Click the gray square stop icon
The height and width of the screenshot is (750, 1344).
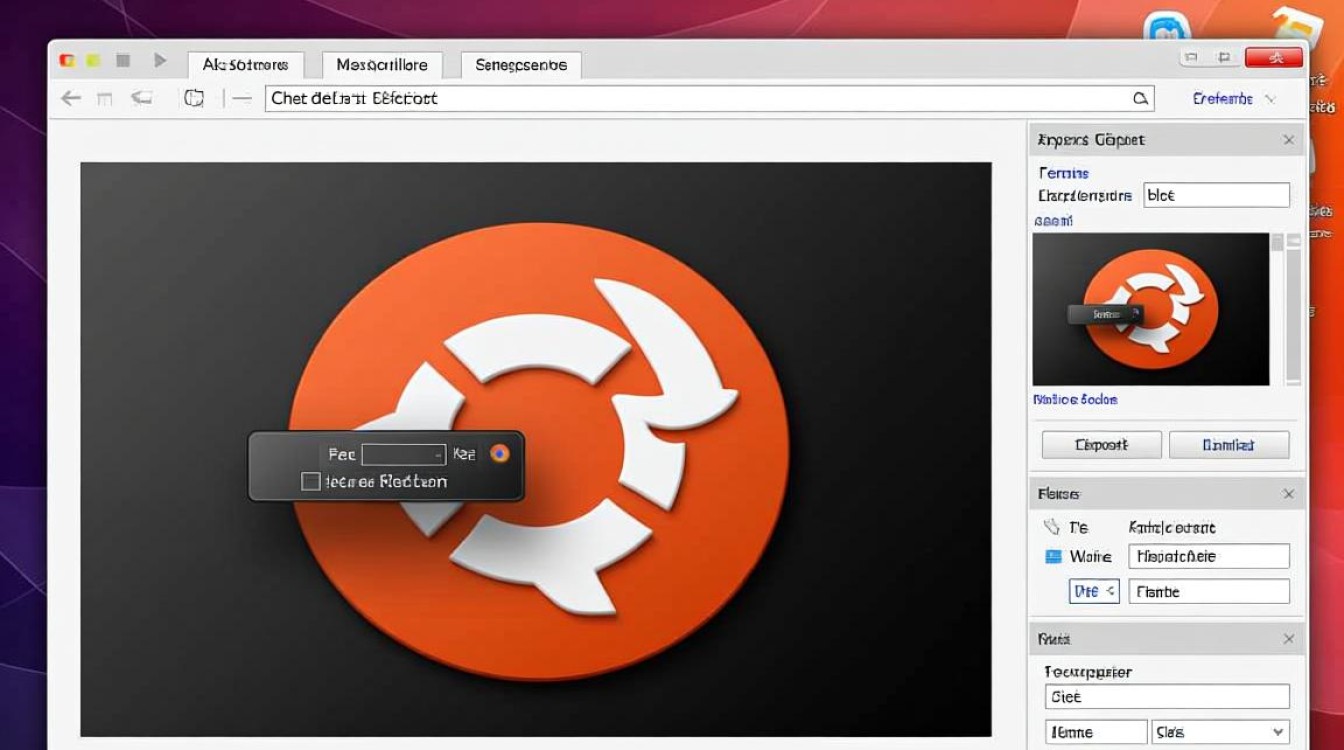pyautogui.click(x=123, y=61)
